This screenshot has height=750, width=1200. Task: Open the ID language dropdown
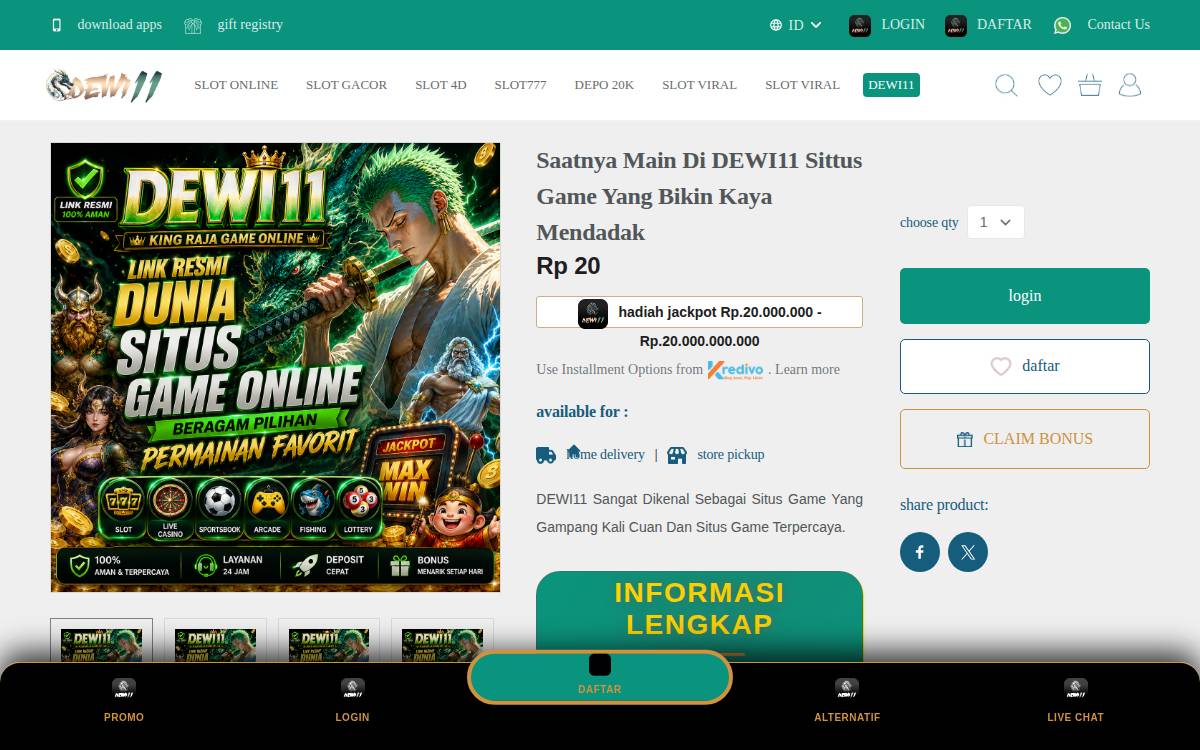[x=796, y=25]
